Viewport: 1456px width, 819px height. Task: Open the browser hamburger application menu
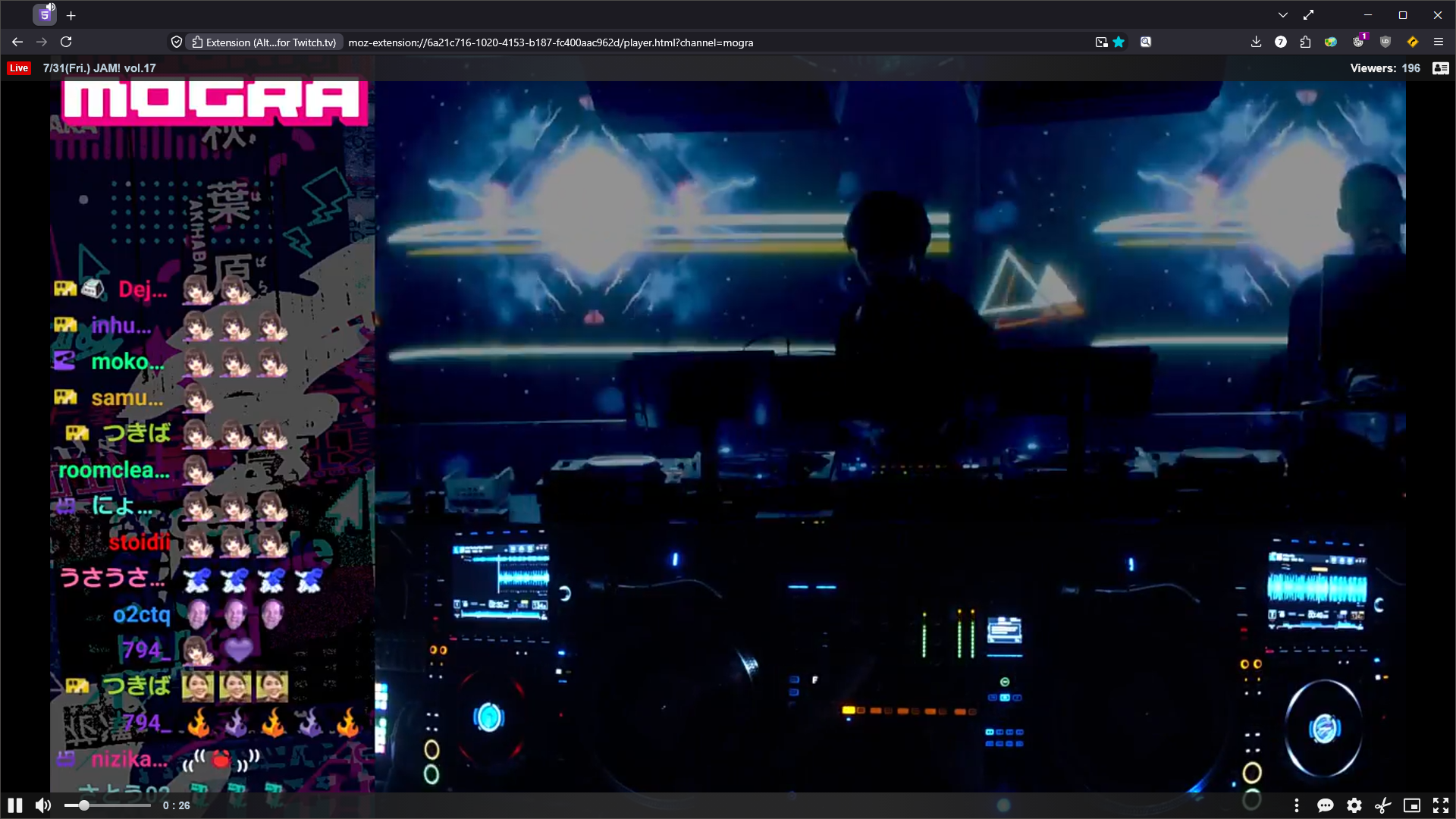click(1439, 42)
